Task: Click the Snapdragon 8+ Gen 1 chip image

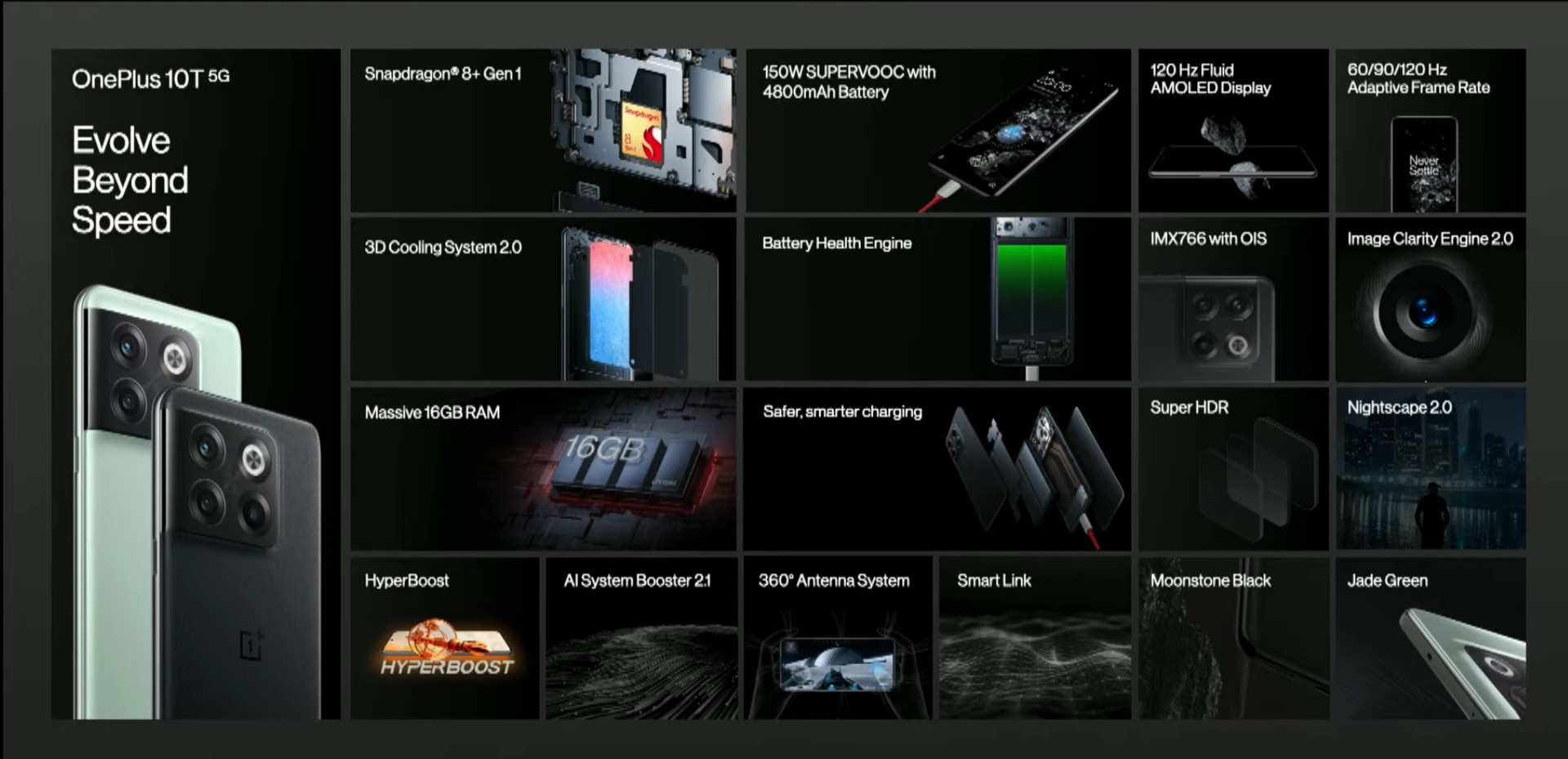Action: pyautogui.click(x=644, y=132)
